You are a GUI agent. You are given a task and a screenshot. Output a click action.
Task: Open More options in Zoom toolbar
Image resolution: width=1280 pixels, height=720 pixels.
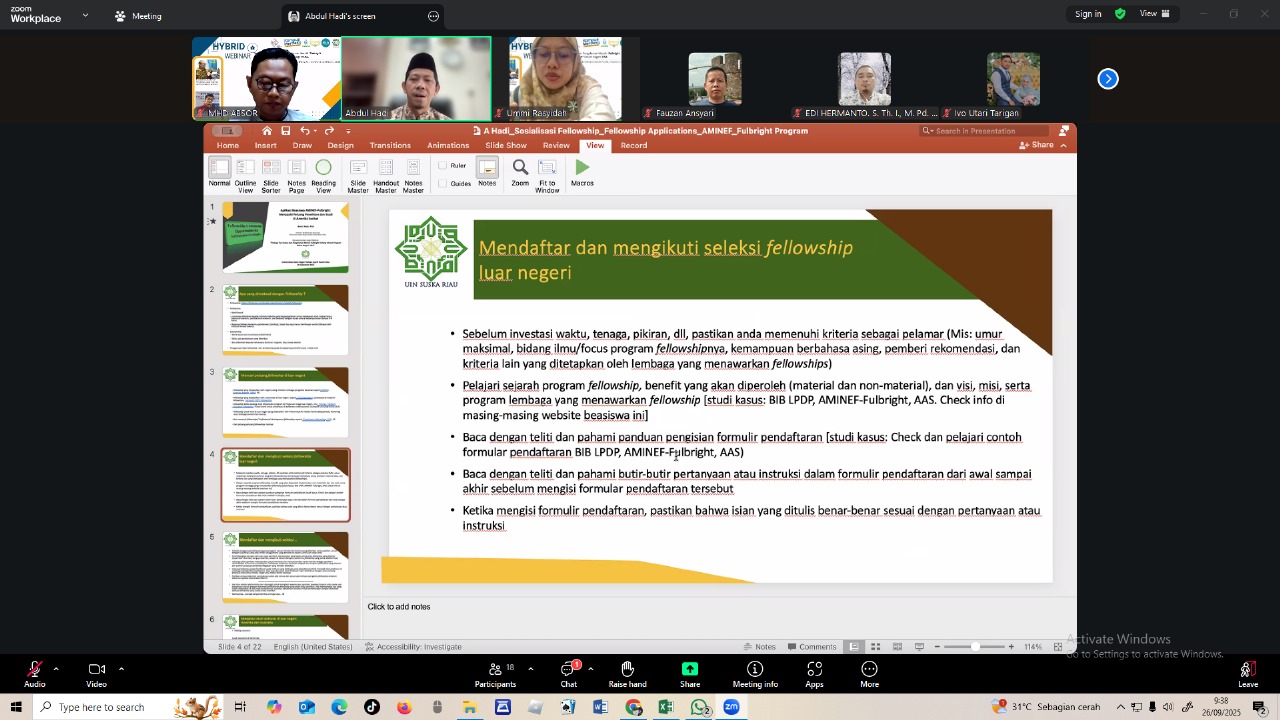[869, 670]
